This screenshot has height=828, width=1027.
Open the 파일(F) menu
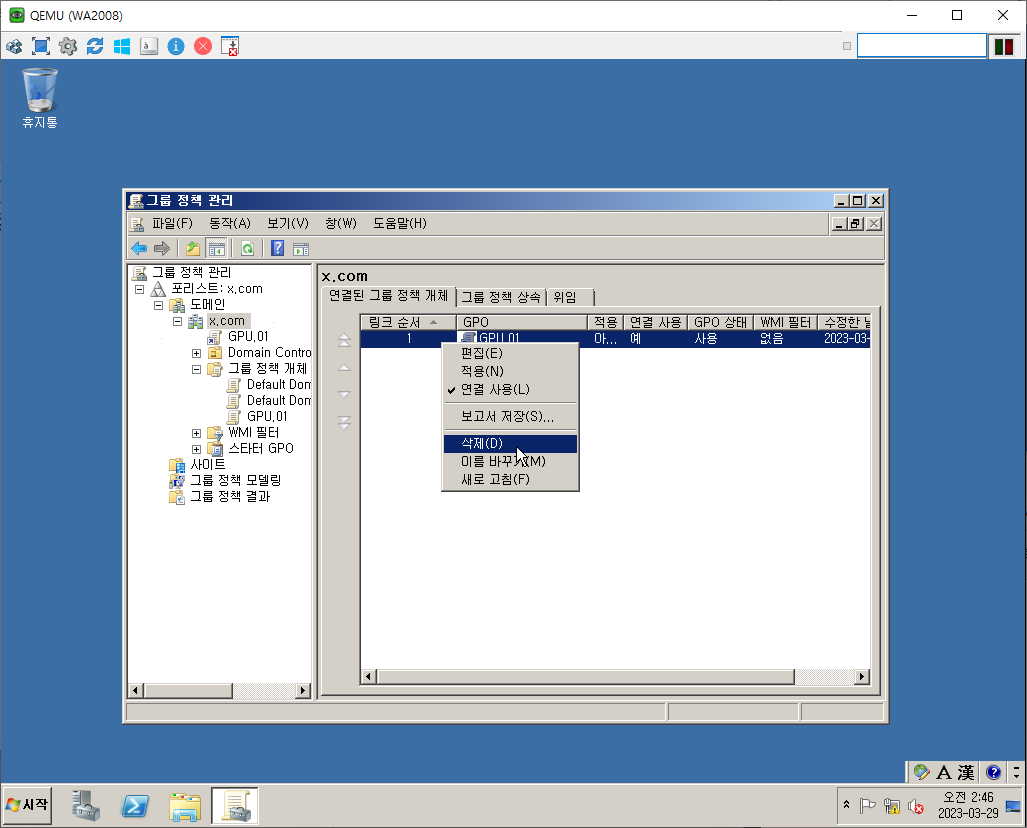coord(172,223)
